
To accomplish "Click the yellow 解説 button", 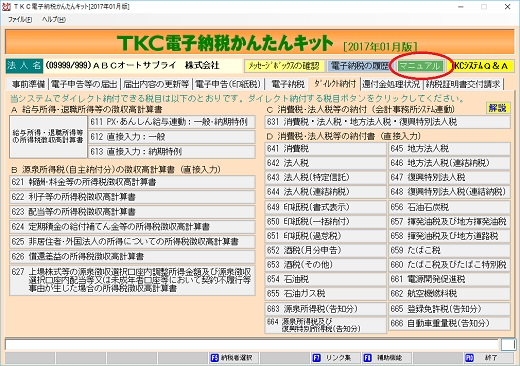I will click(498, 108).
